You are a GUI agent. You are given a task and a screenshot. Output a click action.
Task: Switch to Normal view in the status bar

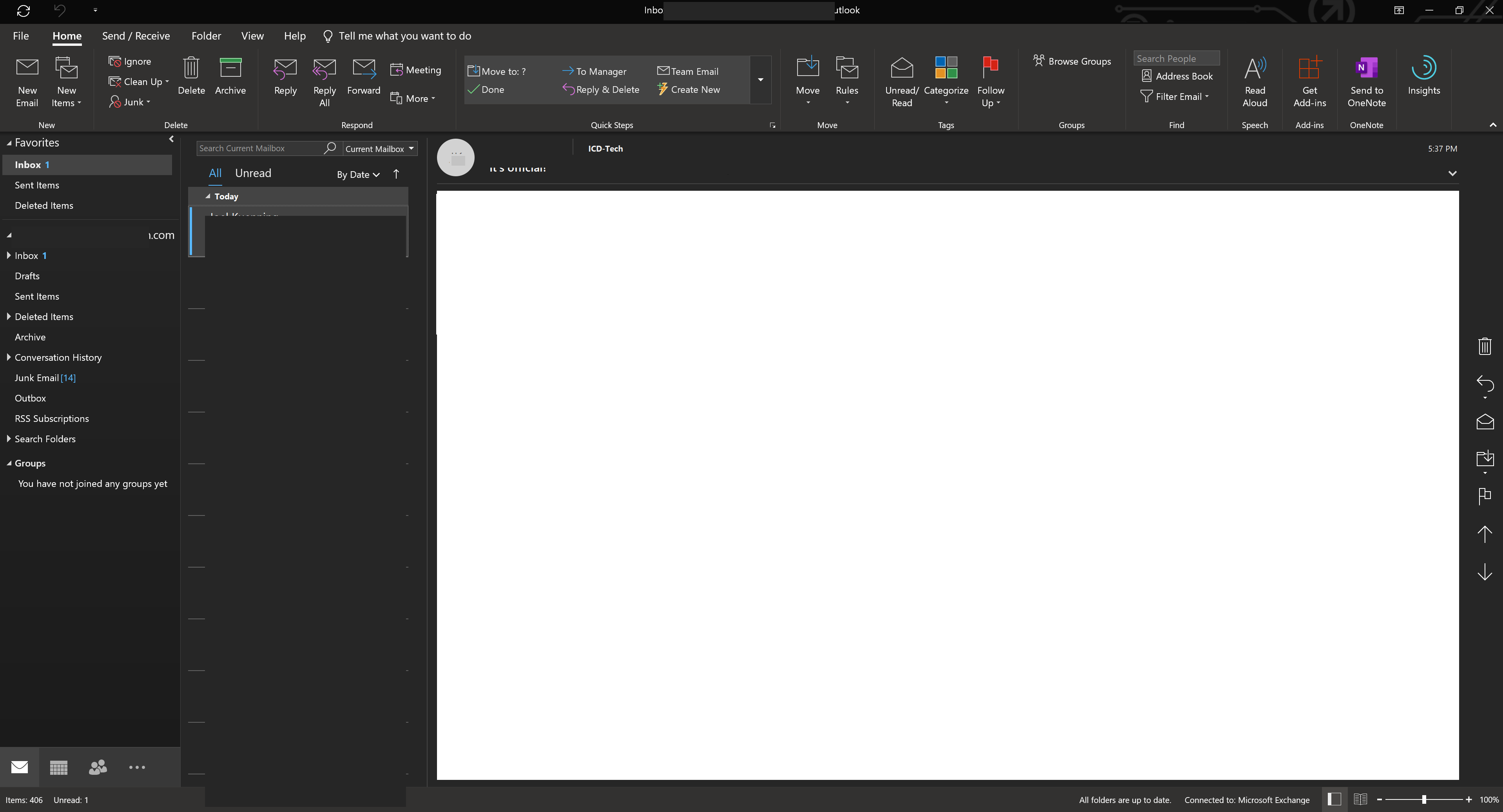tap(1334, 800)
